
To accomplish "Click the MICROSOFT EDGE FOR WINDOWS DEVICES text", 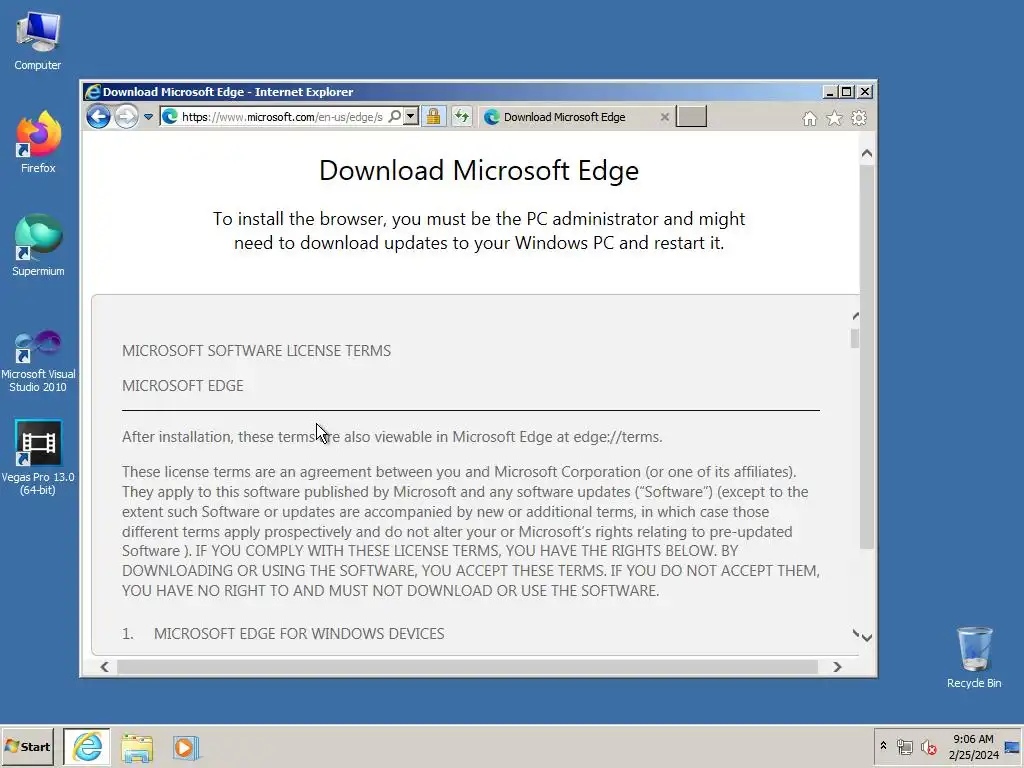I will coord(299,633).
